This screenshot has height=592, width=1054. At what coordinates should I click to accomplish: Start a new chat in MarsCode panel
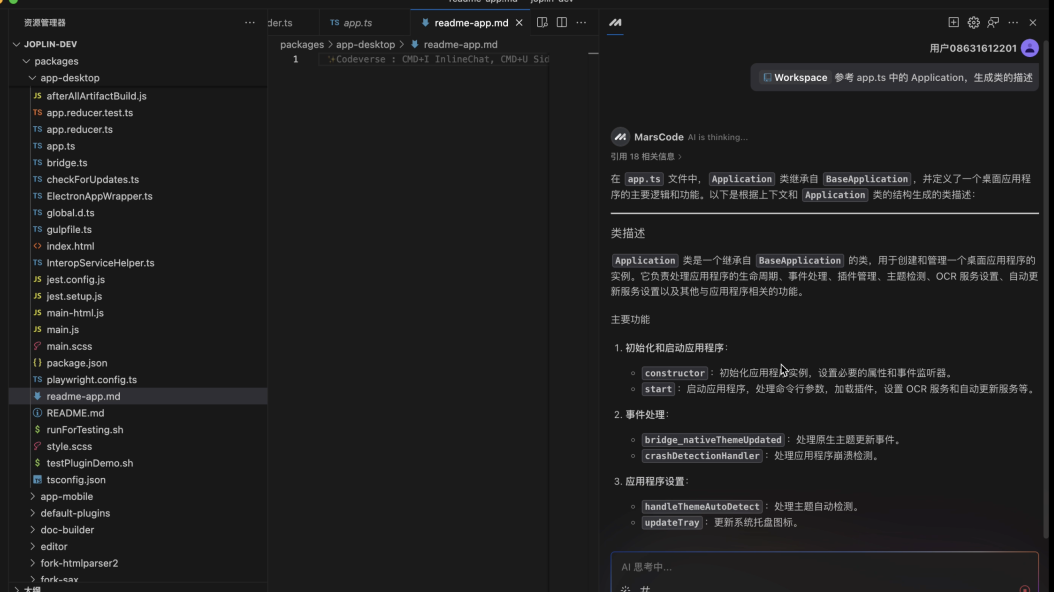pos(953,22)
